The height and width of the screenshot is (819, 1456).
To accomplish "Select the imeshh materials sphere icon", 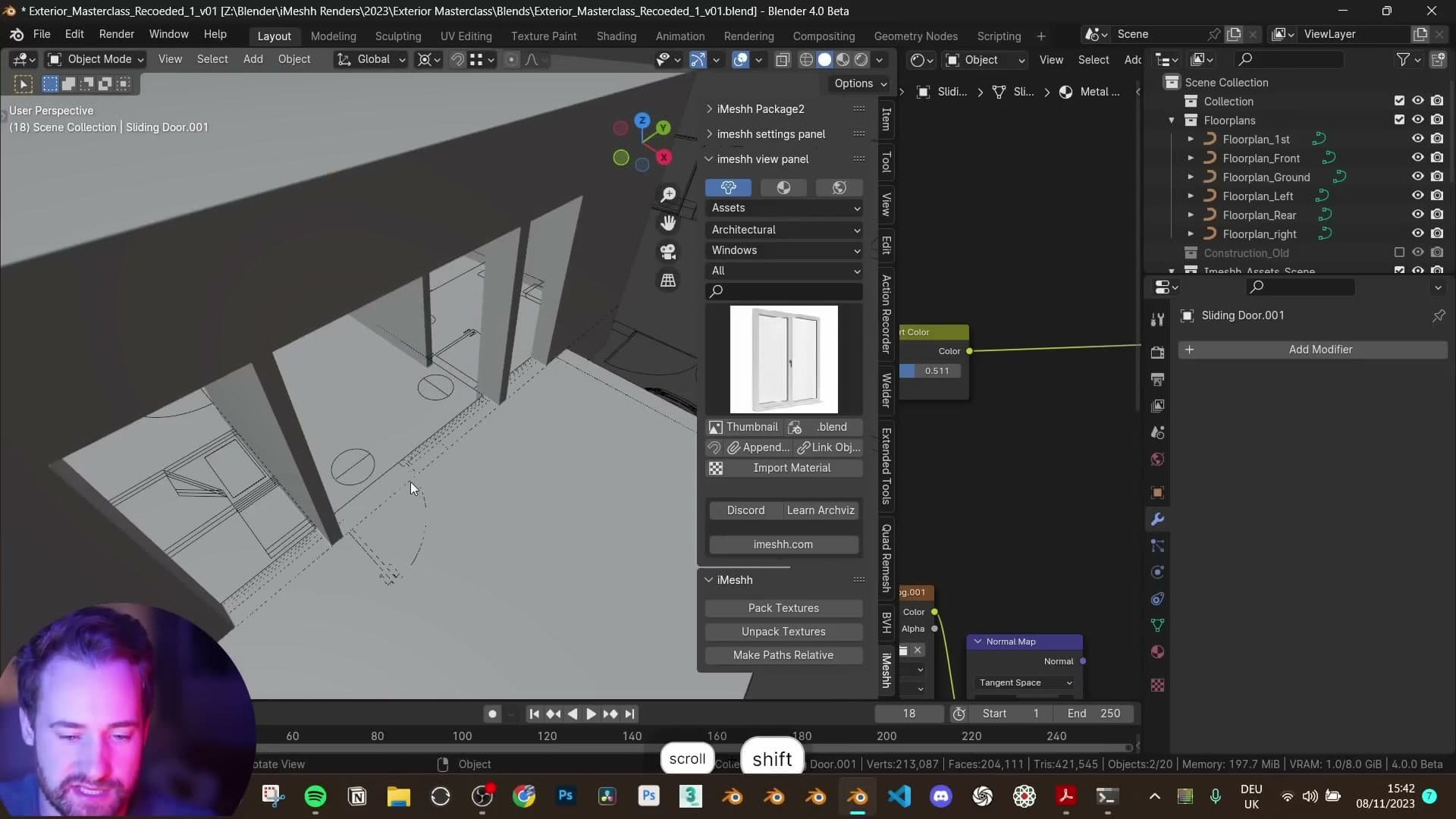I will click(783, 187).
